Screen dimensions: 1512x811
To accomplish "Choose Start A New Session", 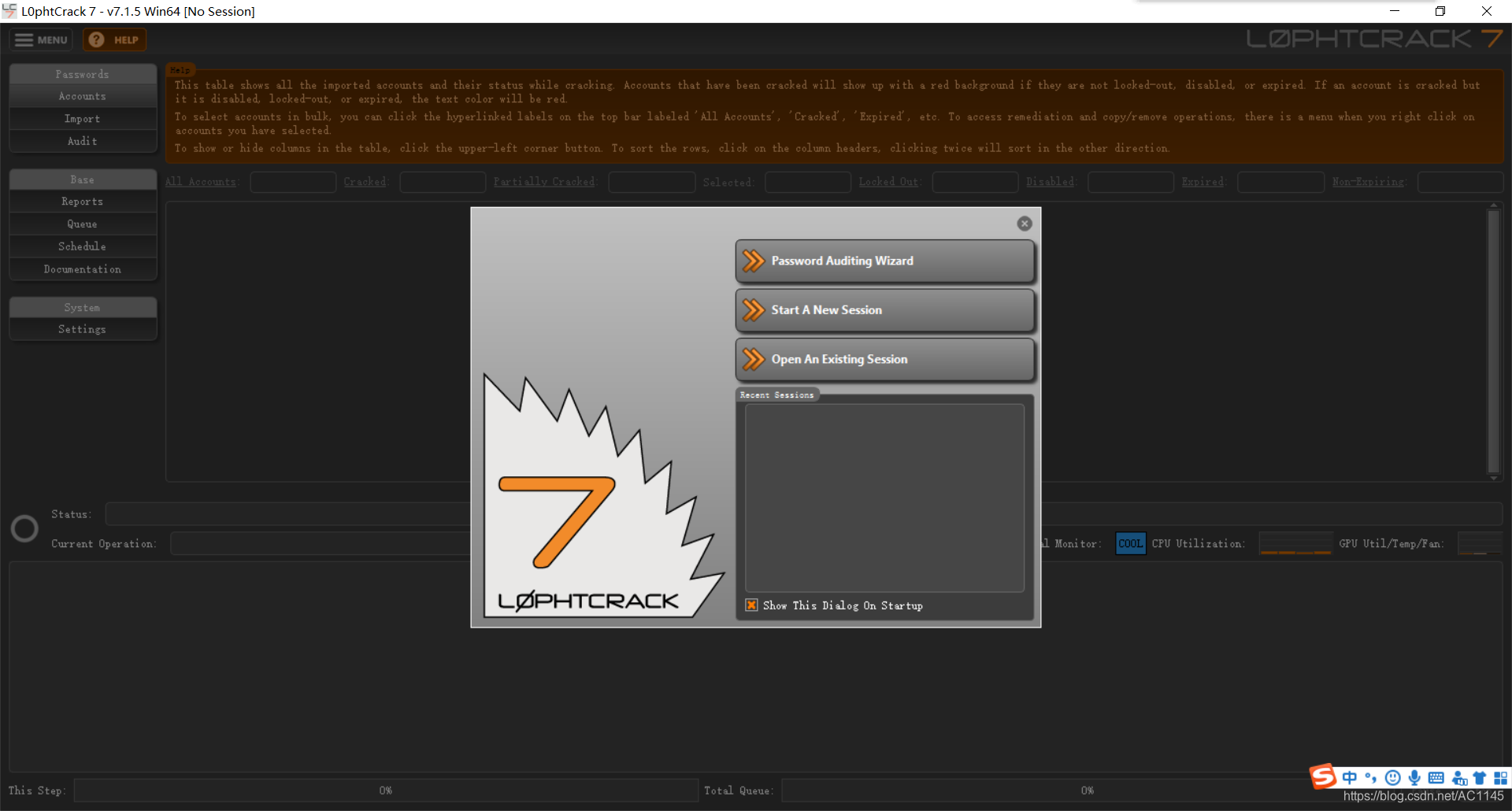I will click(884, 309).
